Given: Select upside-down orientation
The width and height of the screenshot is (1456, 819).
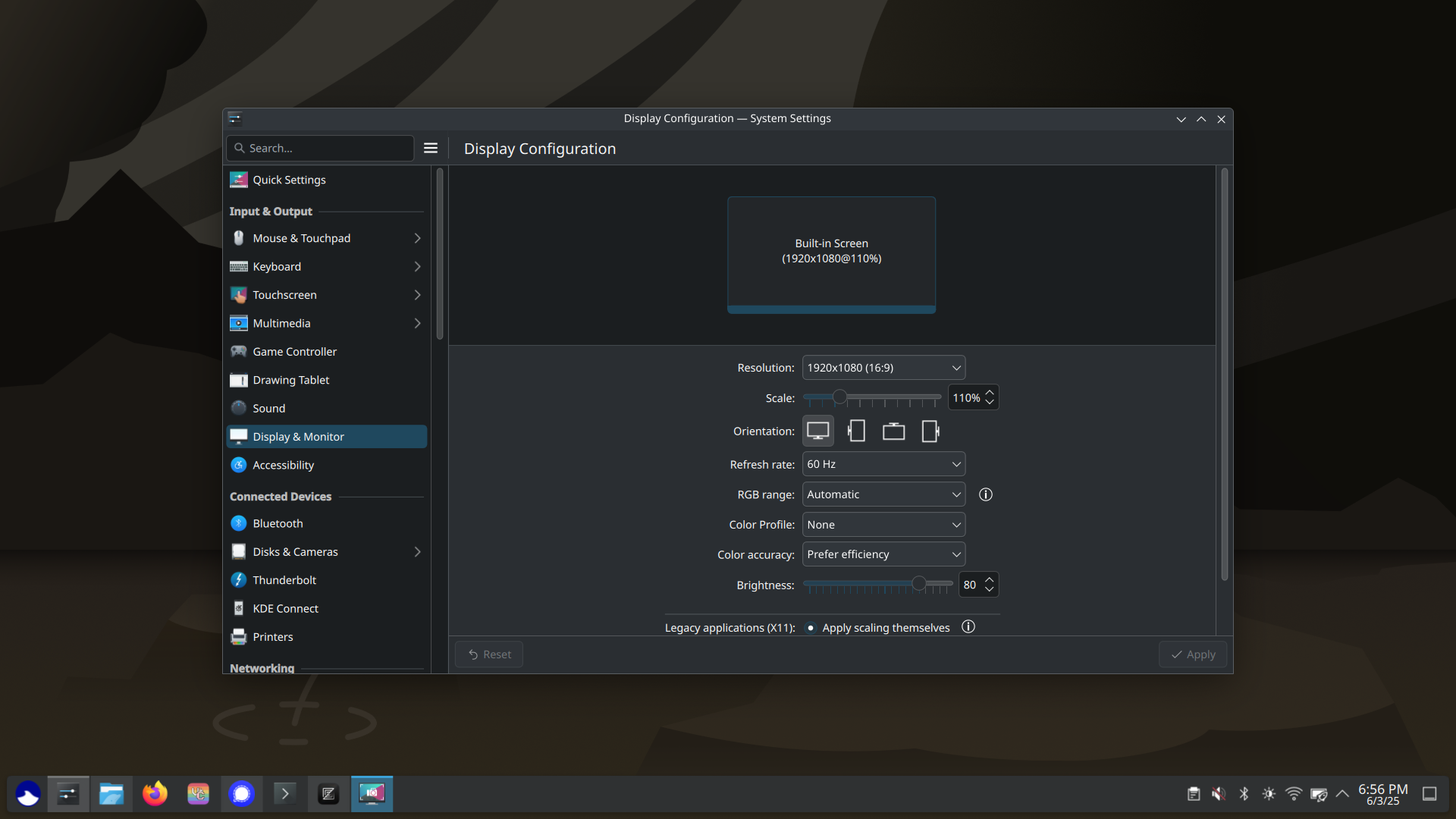Looking at the screenshot, I should pos(893,431).
